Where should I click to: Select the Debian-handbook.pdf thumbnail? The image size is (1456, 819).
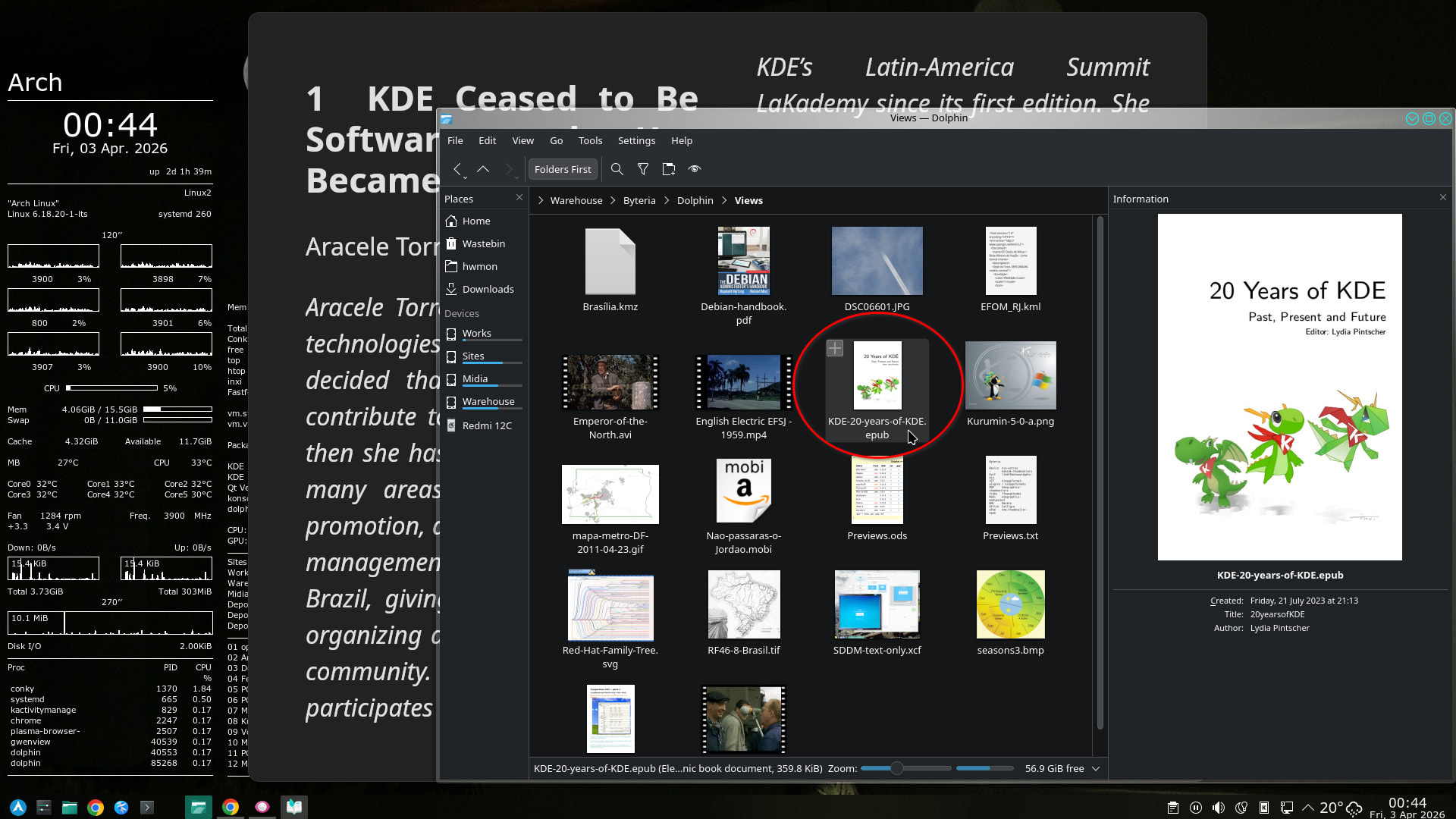[x=743, y=260]
